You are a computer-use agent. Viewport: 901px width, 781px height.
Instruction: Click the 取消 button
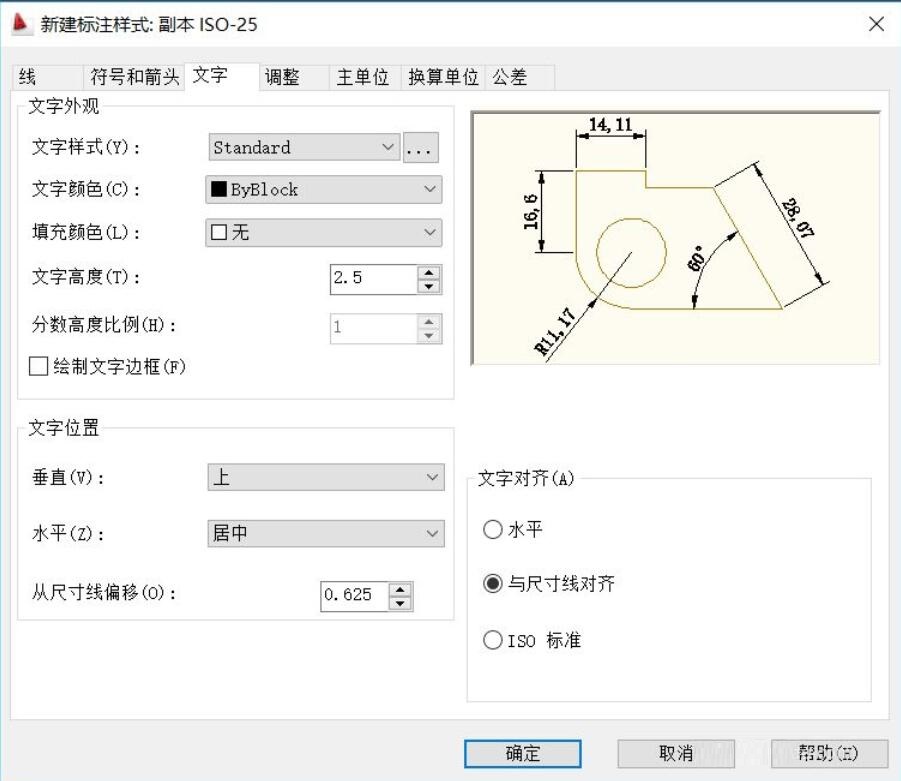point(676,753)
